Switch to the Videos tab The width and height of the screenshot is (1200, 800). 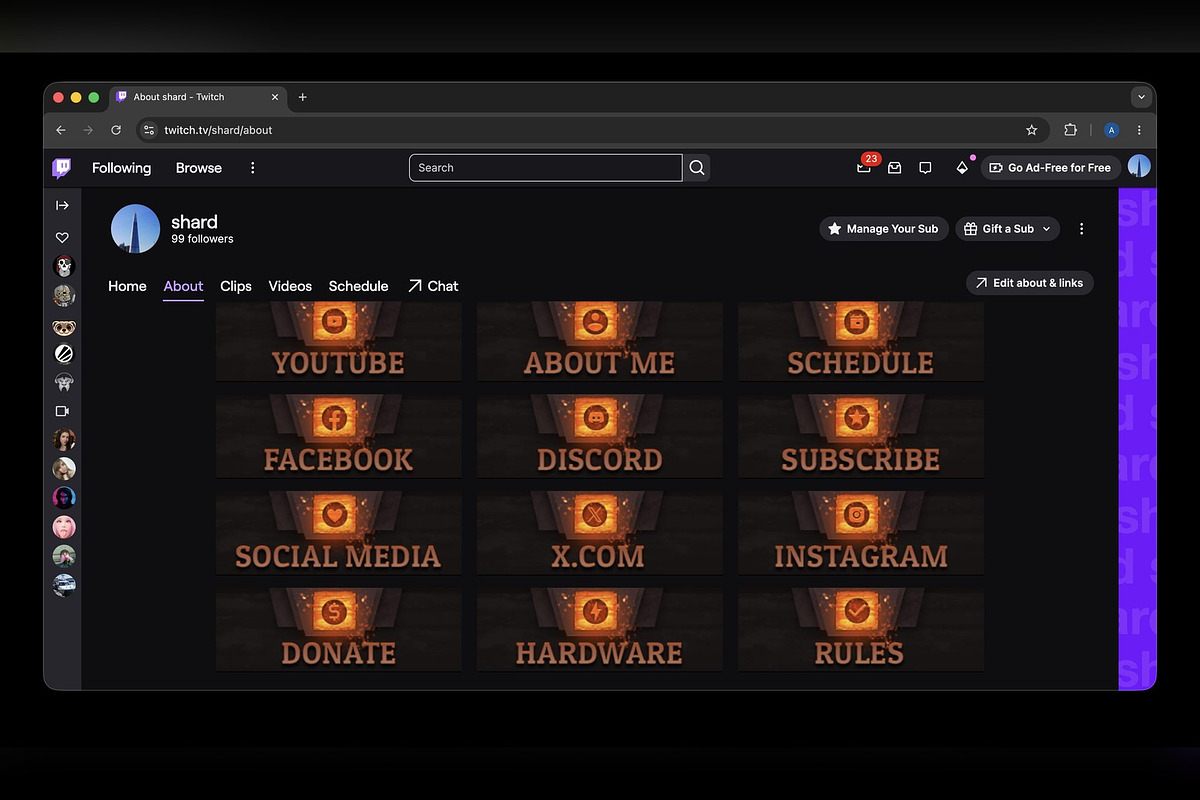(290, 286)
